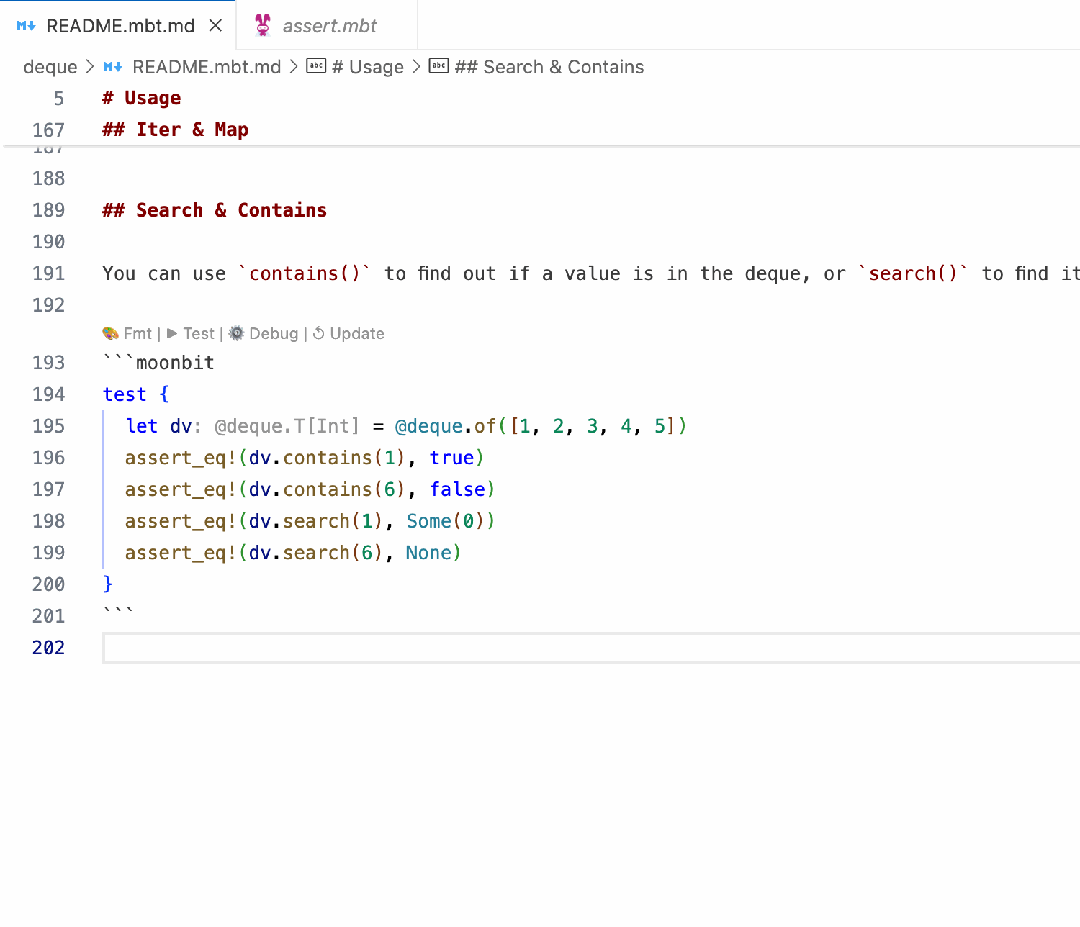Click the `contains()` inline code text
The height and width of the screenshot is (927, 1080).
(x=304, y=274)
